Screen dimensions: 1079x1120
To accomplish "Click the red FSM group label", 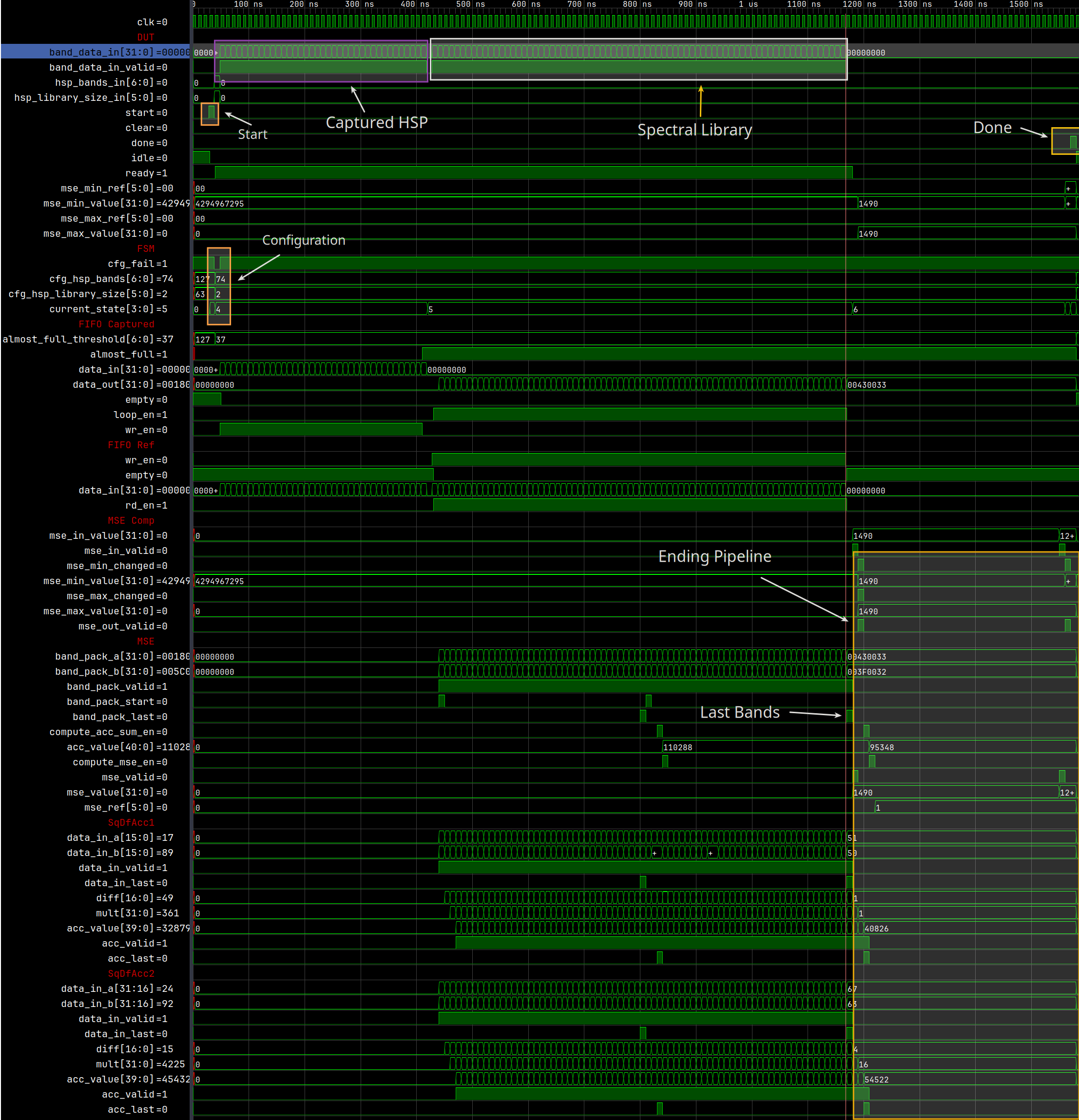I will [146, 248].
